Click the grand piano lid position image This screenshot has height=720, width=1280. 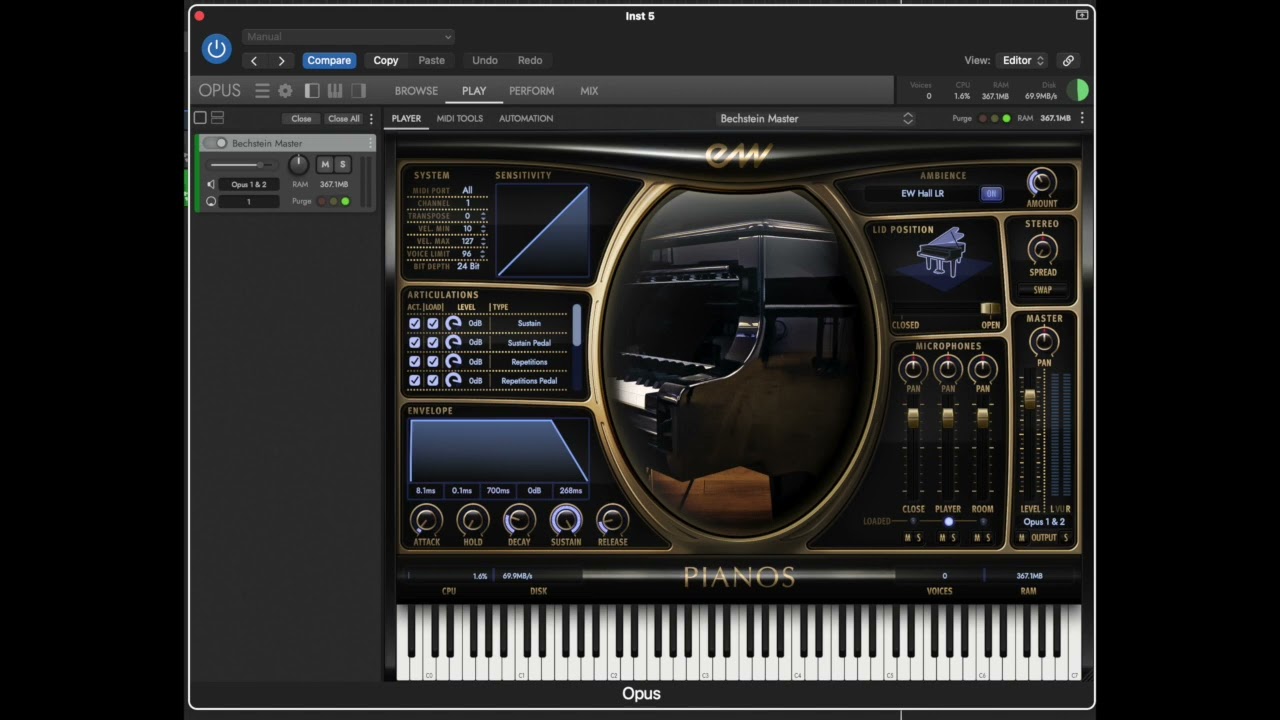pyautogui.click(x=941, y=254)
